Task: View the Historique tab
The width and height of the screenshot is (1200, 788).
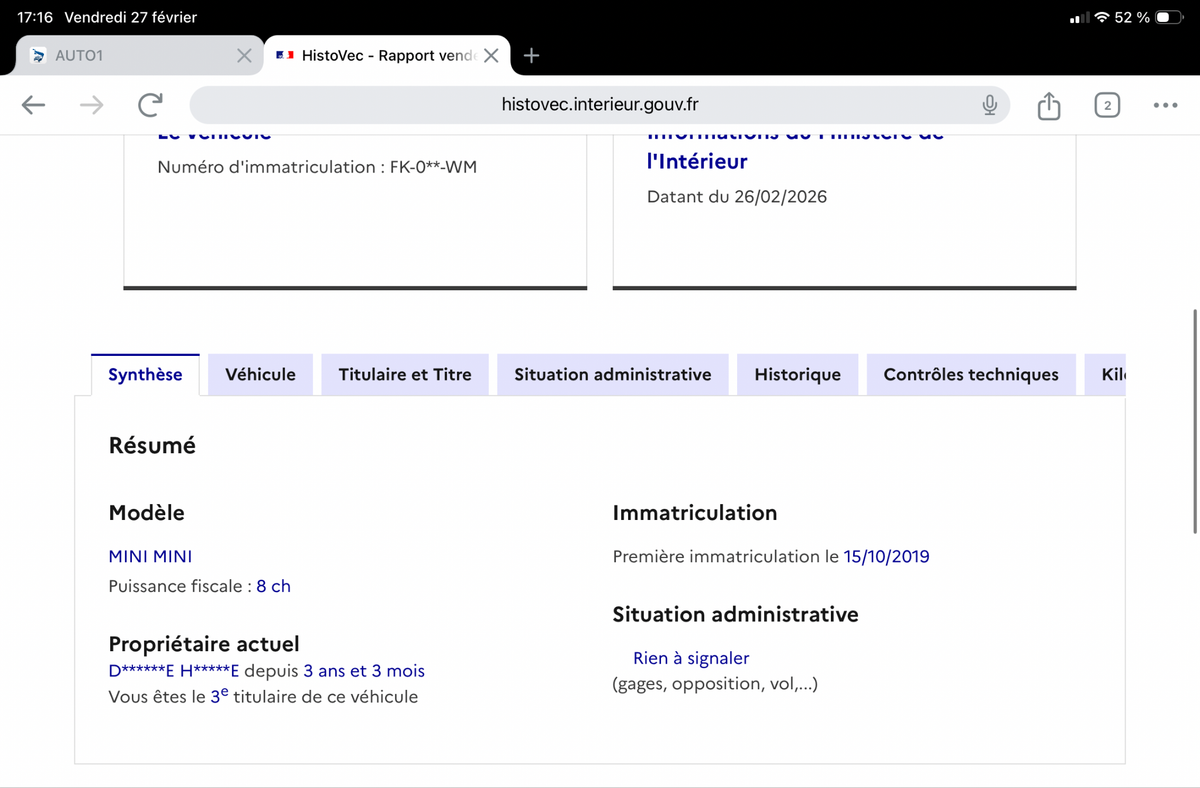Action: tap(797, 375)
